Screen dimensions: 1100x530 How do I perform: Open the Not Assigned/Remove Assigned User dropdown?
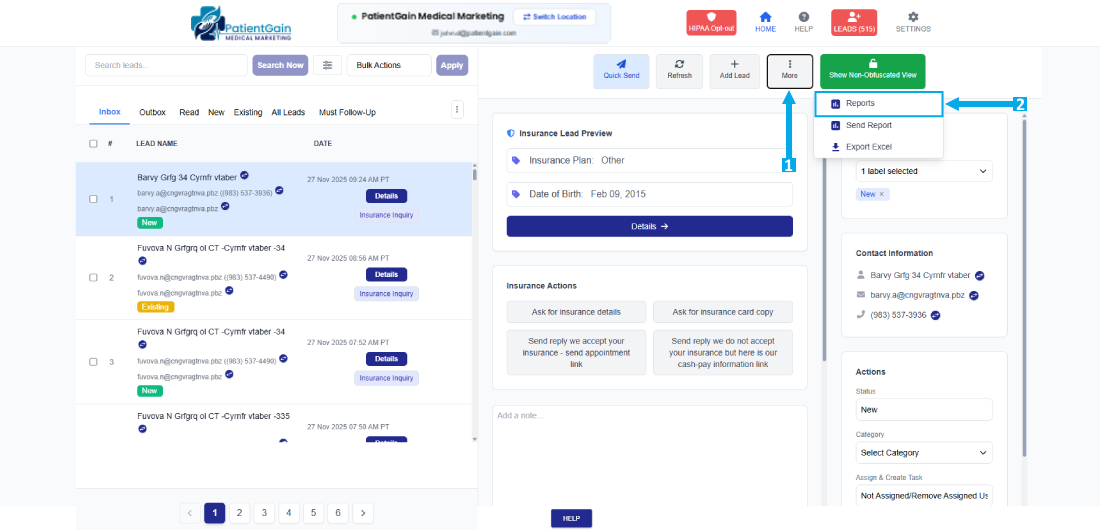coord(924,496)
